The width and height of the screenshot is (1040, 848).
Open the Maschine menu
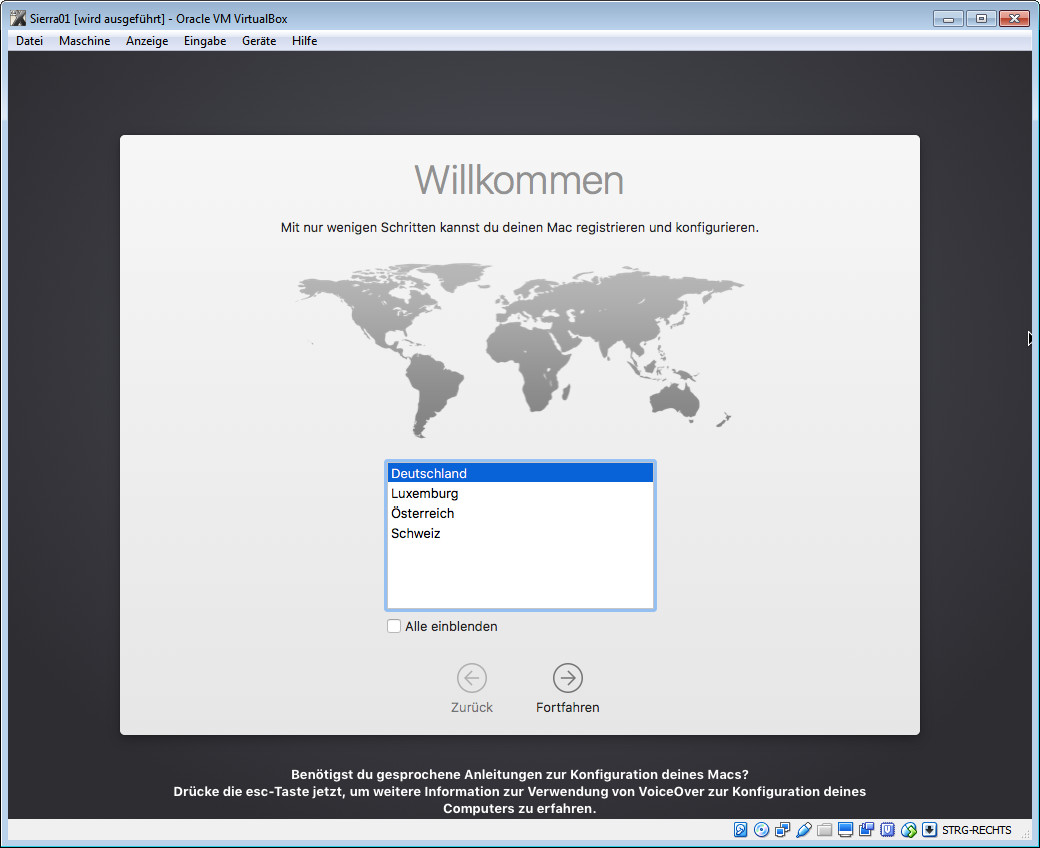click(x=84, y=41)
